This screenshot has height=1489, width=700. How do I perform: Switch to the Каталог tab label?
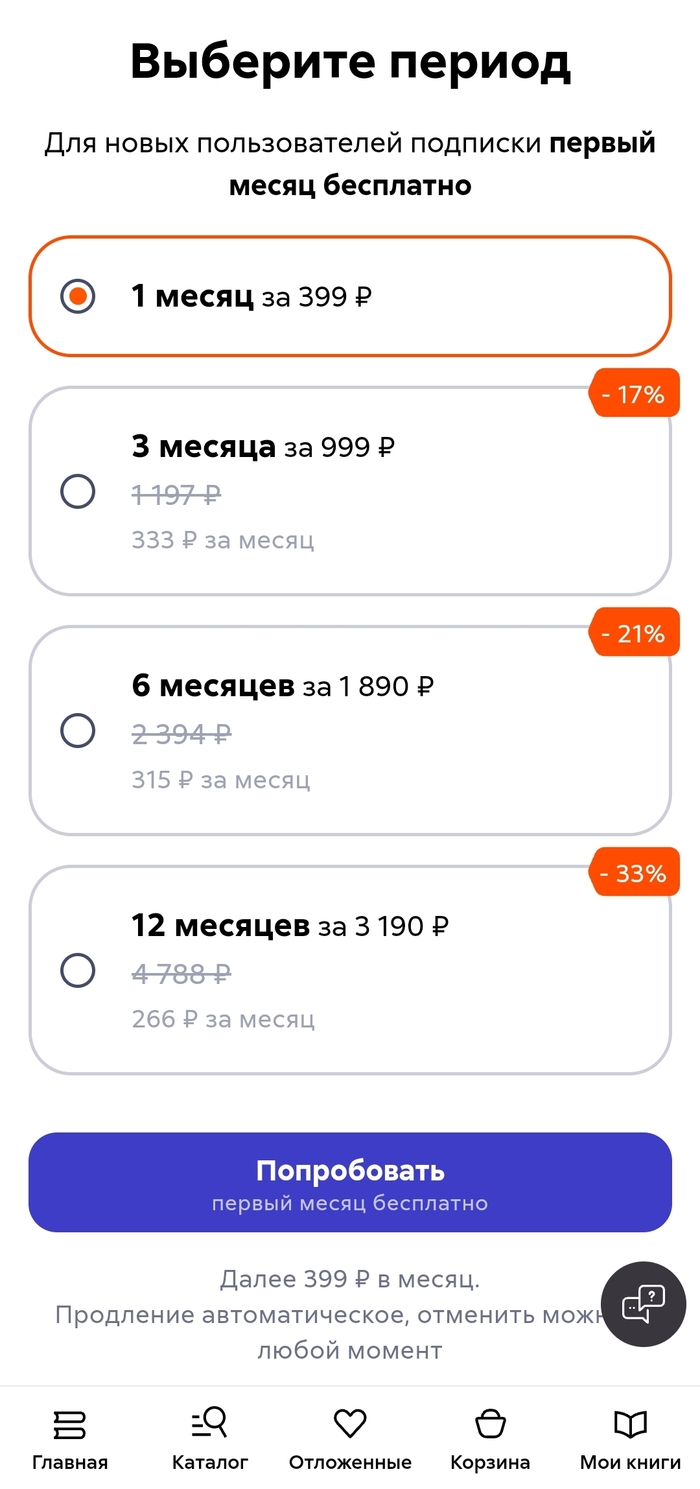tap(210, 1462)
